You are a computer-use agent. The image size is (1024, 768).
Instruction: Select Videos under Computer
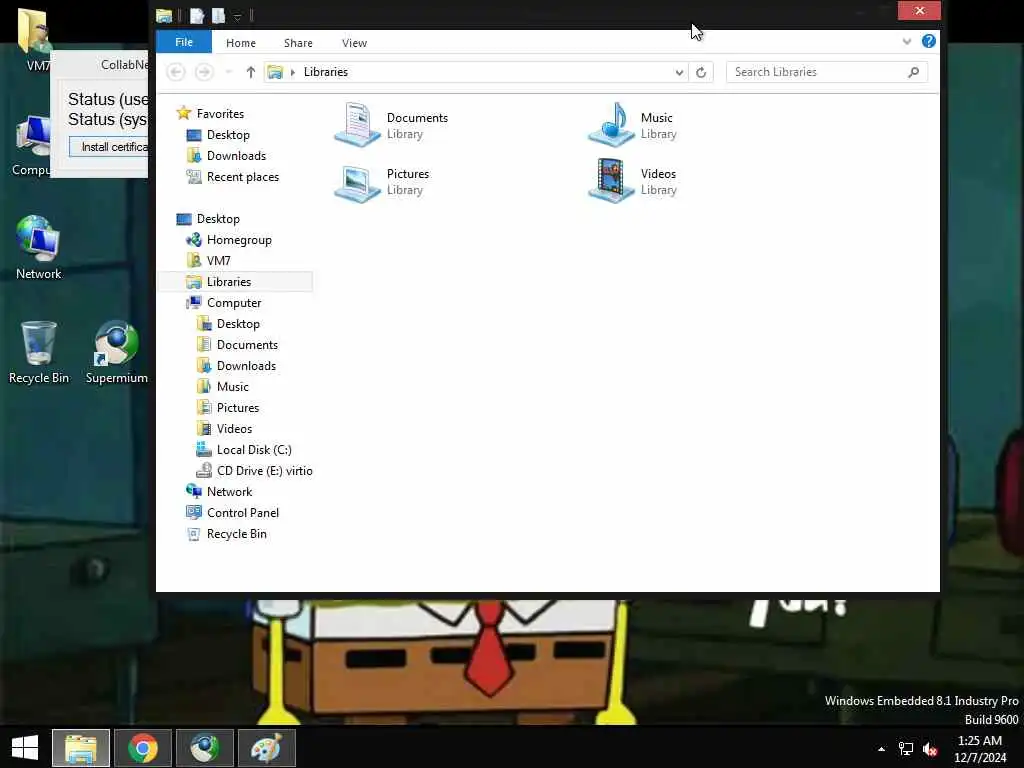pyautogui.click(x=234, y=428)
